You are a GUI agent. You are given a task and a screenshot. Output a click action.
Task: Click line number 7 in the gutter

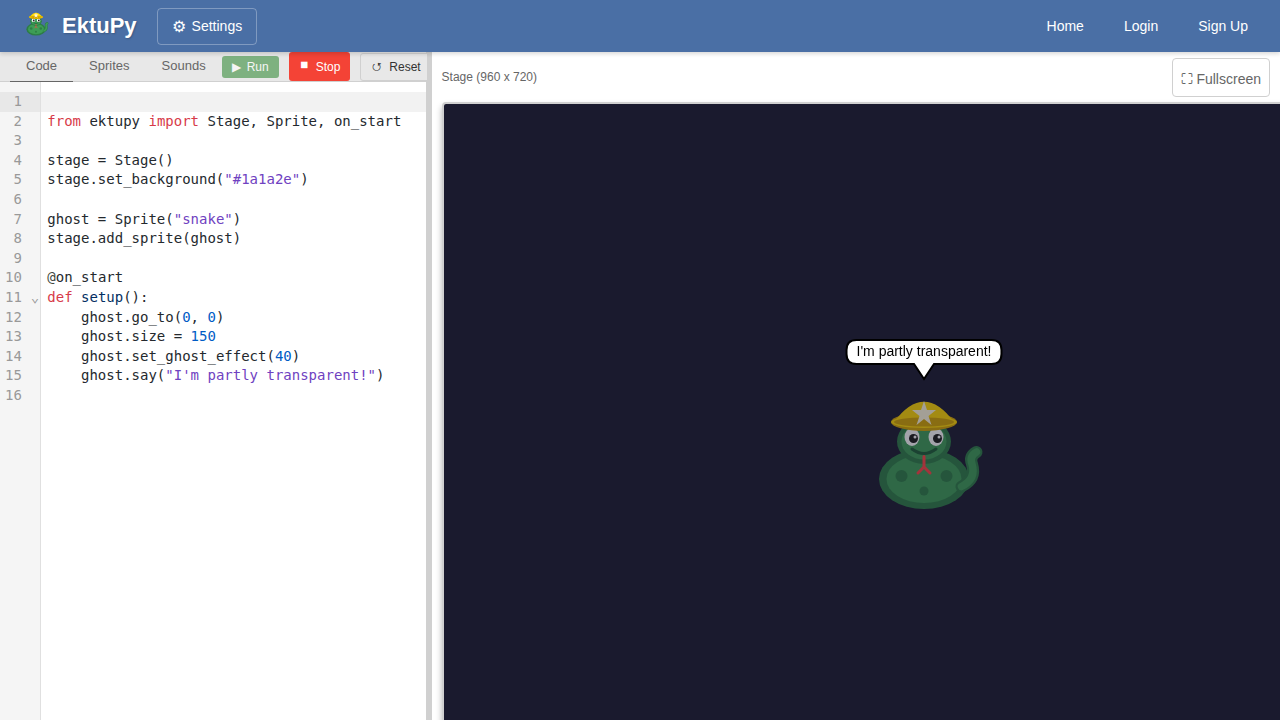(17, 219)
